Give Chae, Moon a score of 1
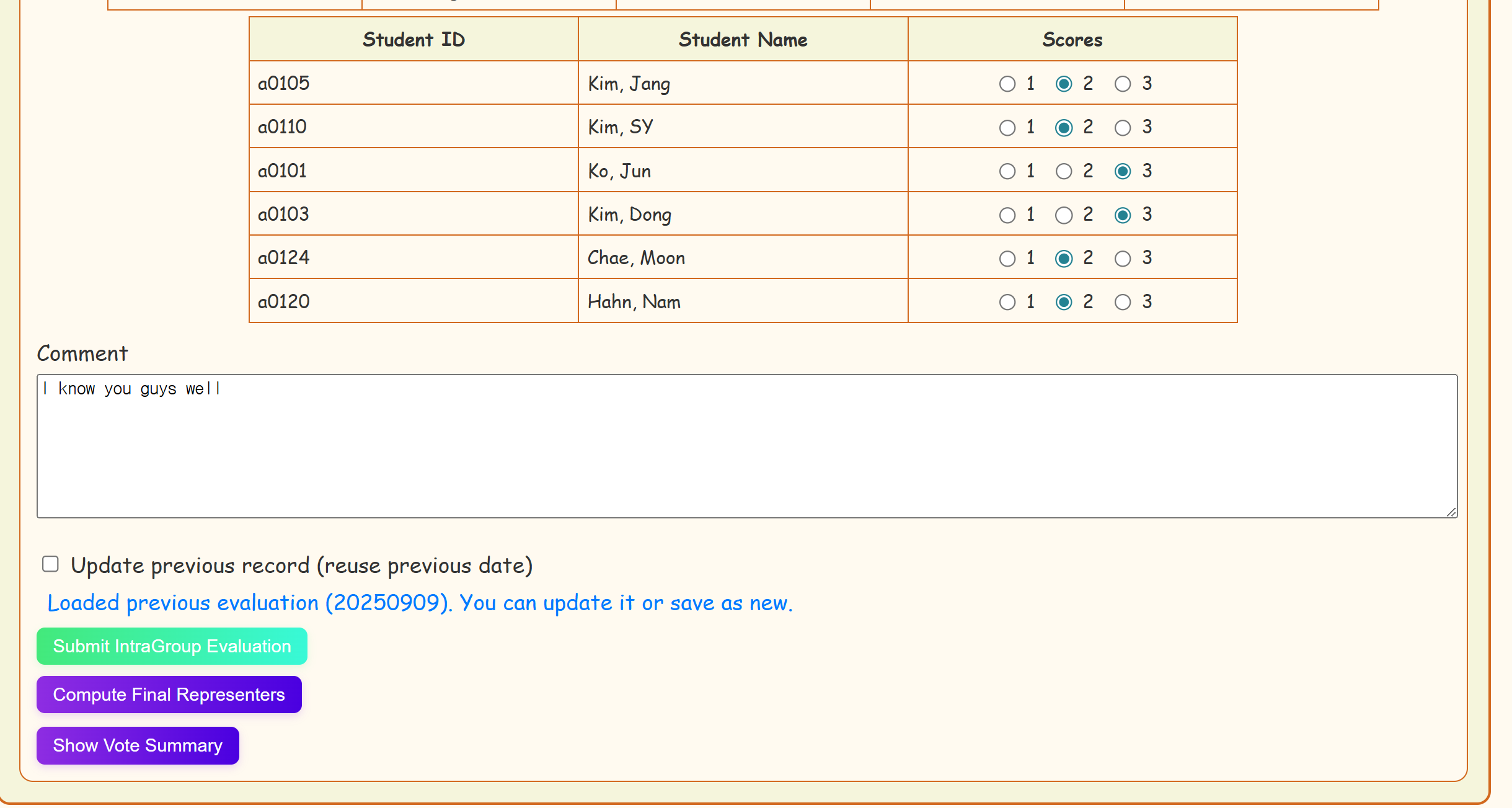 coord(1007,259)
